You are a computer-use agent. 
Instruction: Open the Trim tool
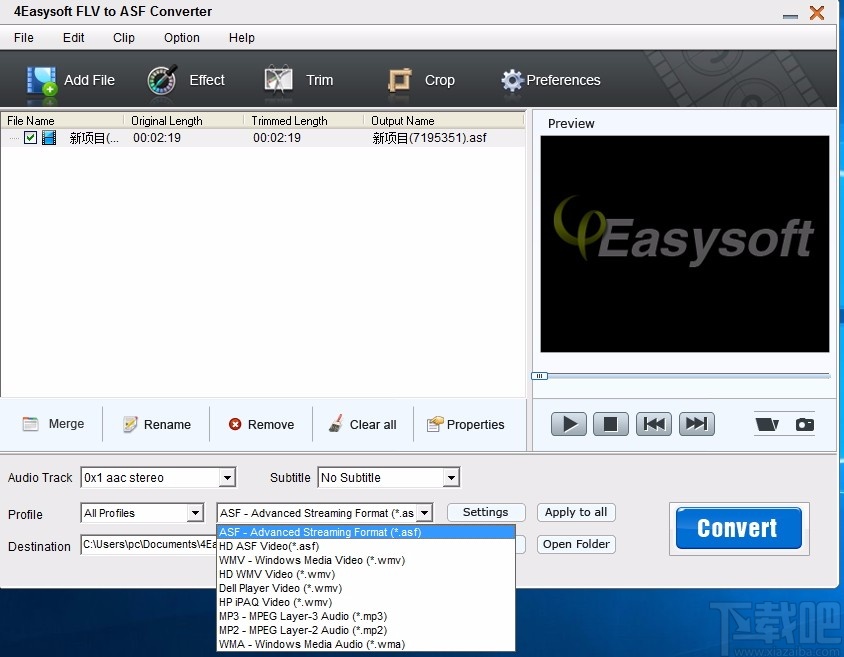[x=300, y=80]
